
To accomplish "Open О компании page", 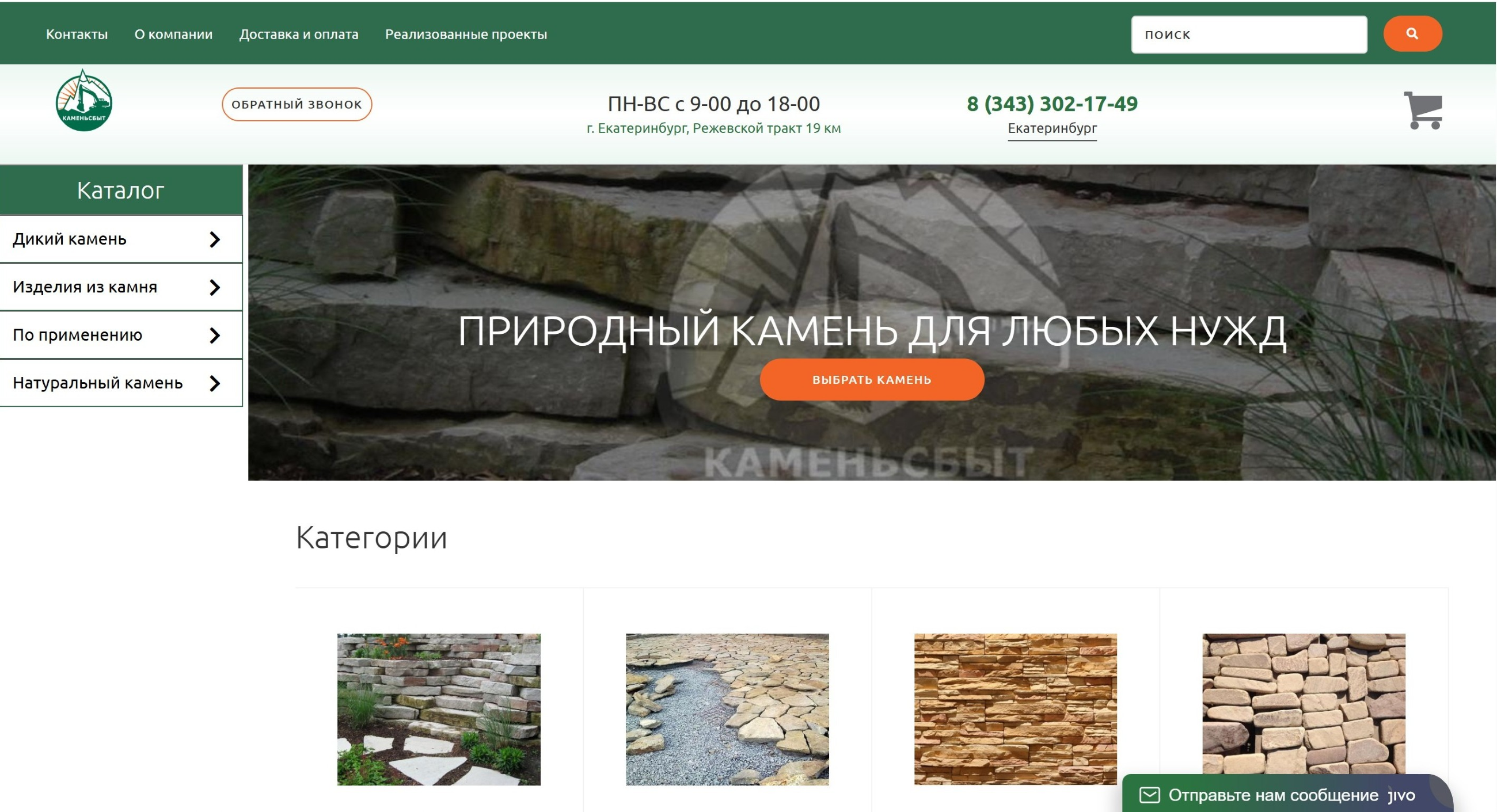I will tap(173, 35).
